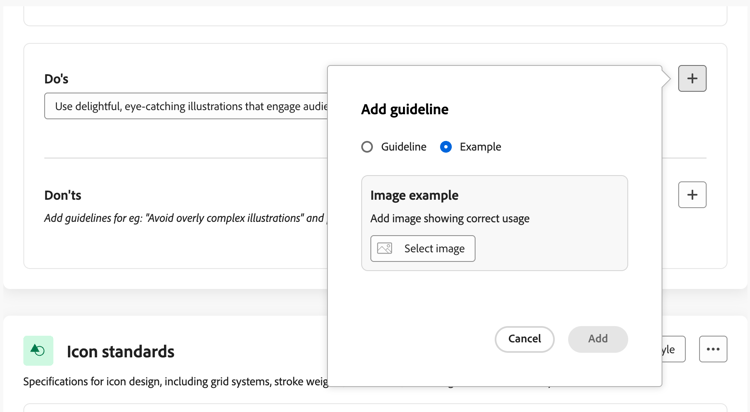The height and width of the screenshot is (412, 750).
Task: Click the partially hidden button ending in 'yle'
Action: pyautogui.click(x=672, y=349)
